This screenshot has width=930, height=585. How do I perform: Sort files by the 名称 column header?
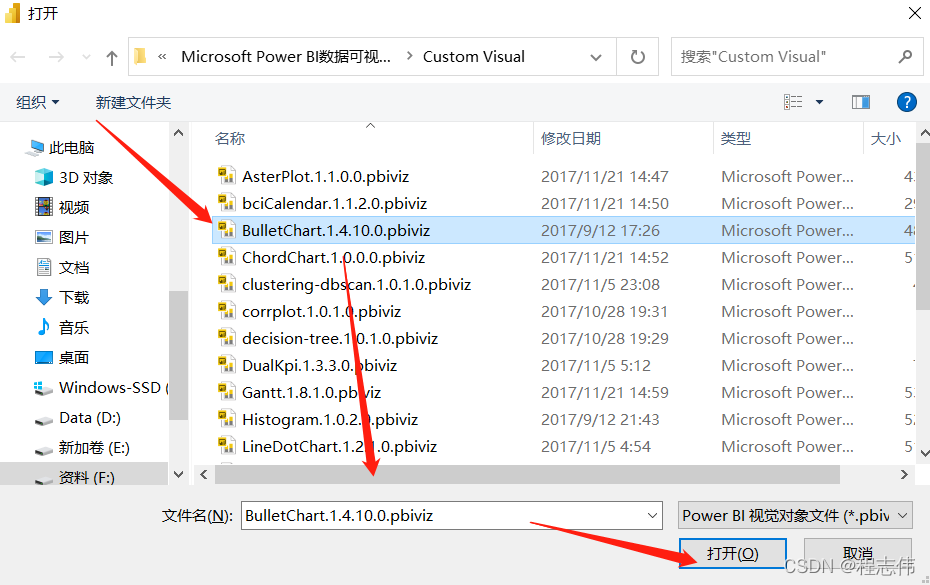click(229, 138)
